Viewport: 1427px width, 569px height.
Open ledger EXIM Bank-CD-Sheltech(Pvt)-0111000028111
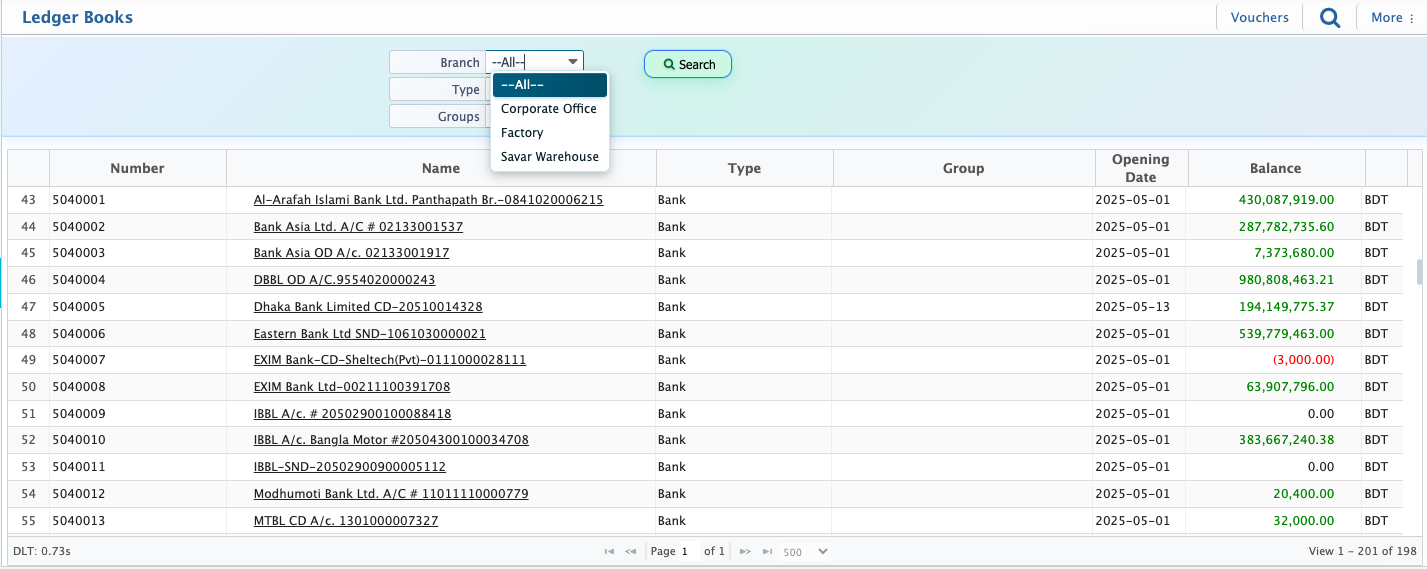tap(389, 360)
